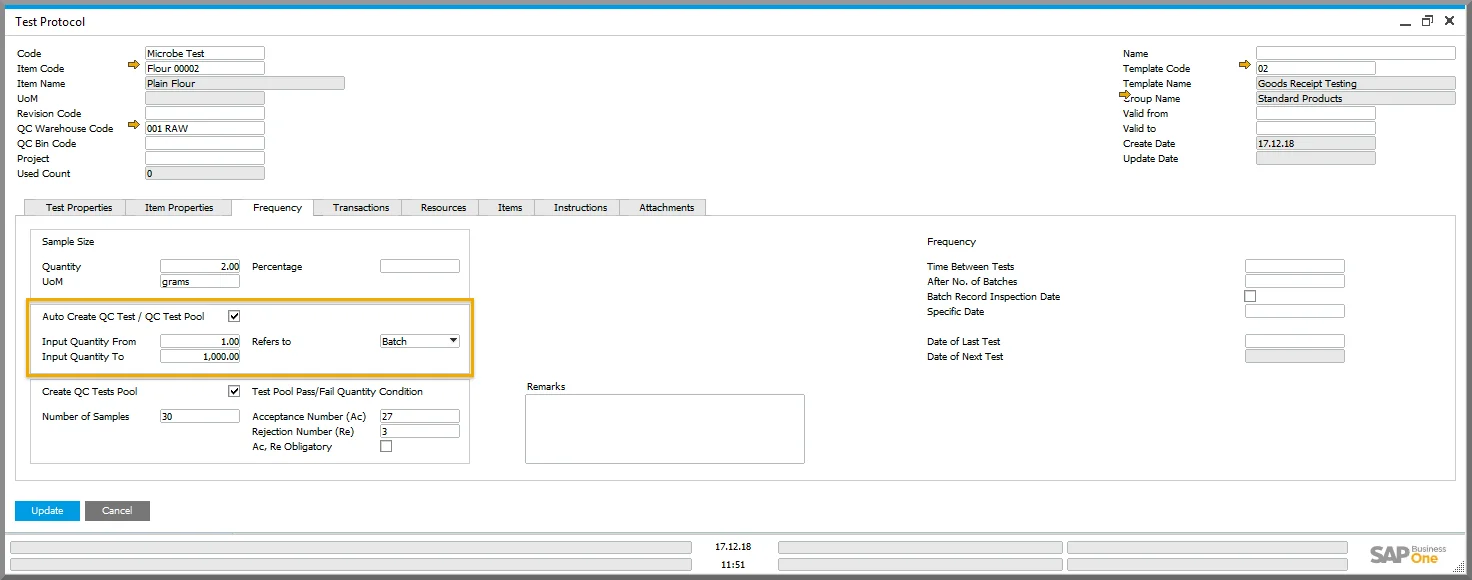Click the Specific Date field

[x=1295, y=311]
